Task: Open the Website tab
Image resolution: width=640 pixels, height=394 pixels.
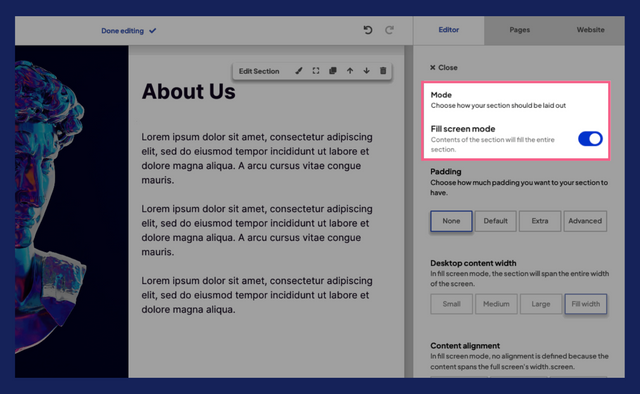Action: (x=590, y=30)
